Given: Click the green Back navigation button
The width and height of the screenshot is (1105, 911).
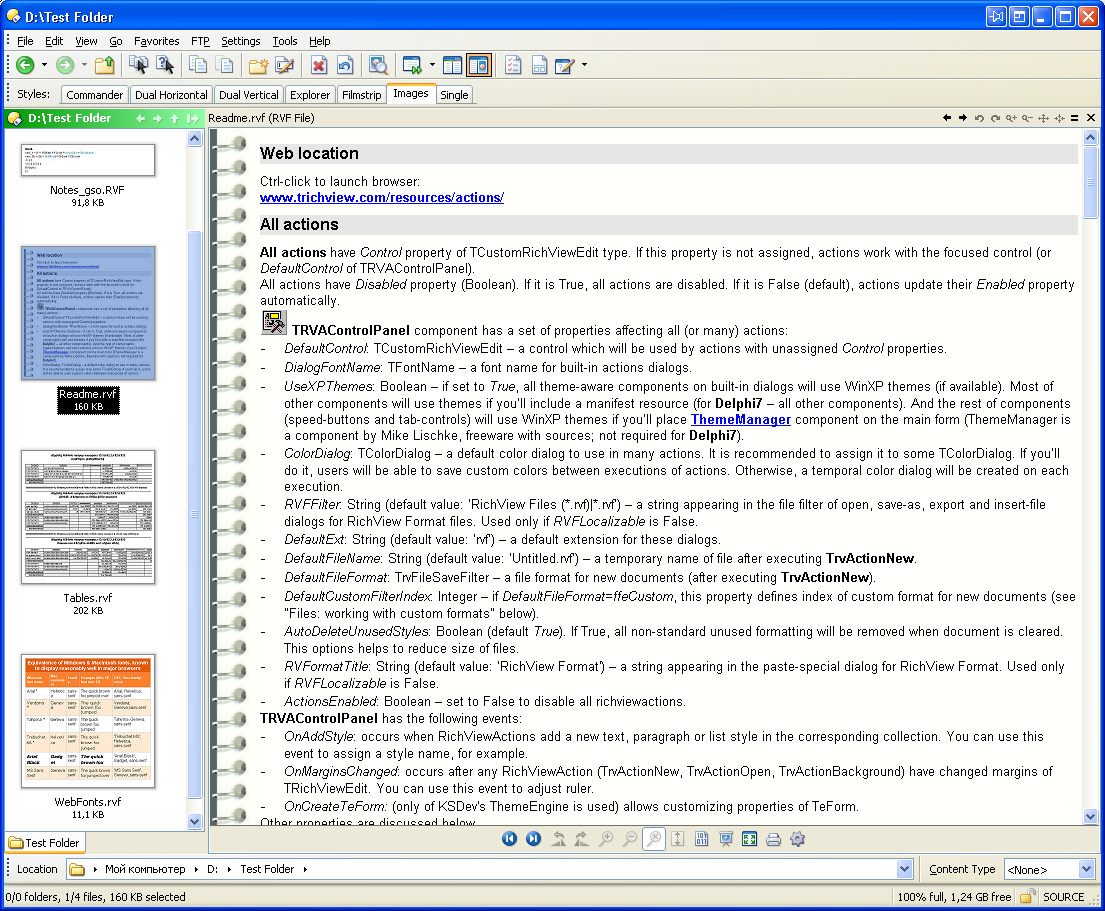Looking at the screenshot, I should coord(25,66).
